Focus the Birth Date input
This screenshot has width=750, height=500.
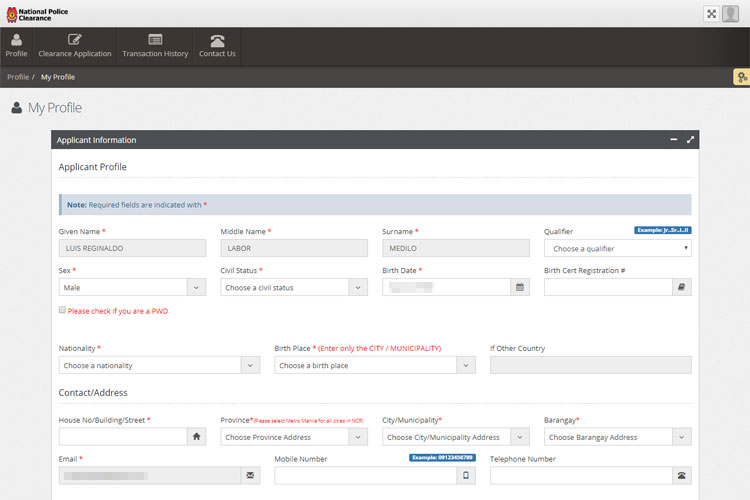[x=446, y=287]
